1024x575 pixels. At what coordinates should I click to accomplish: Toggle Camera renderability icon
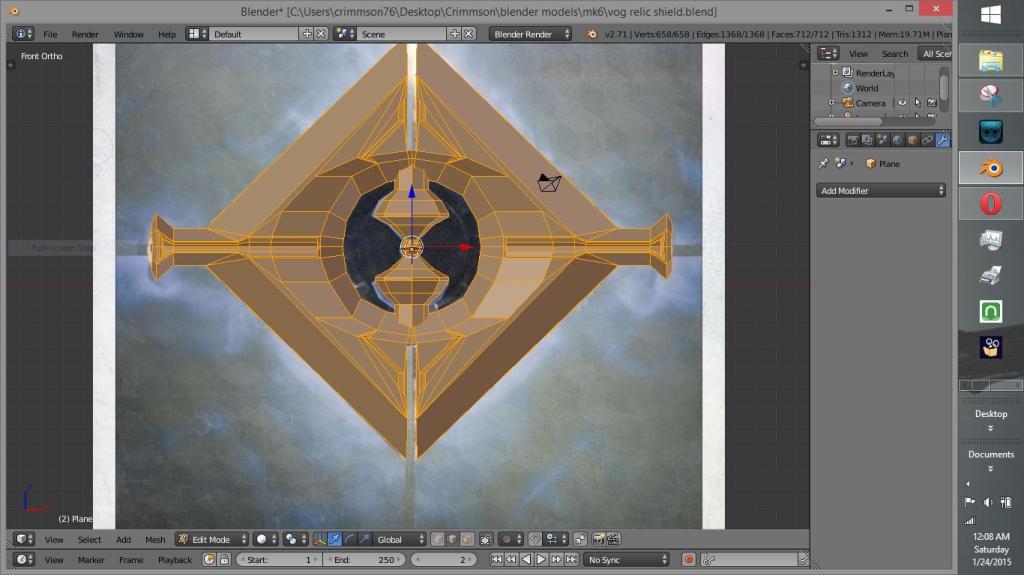coord(932,103)
